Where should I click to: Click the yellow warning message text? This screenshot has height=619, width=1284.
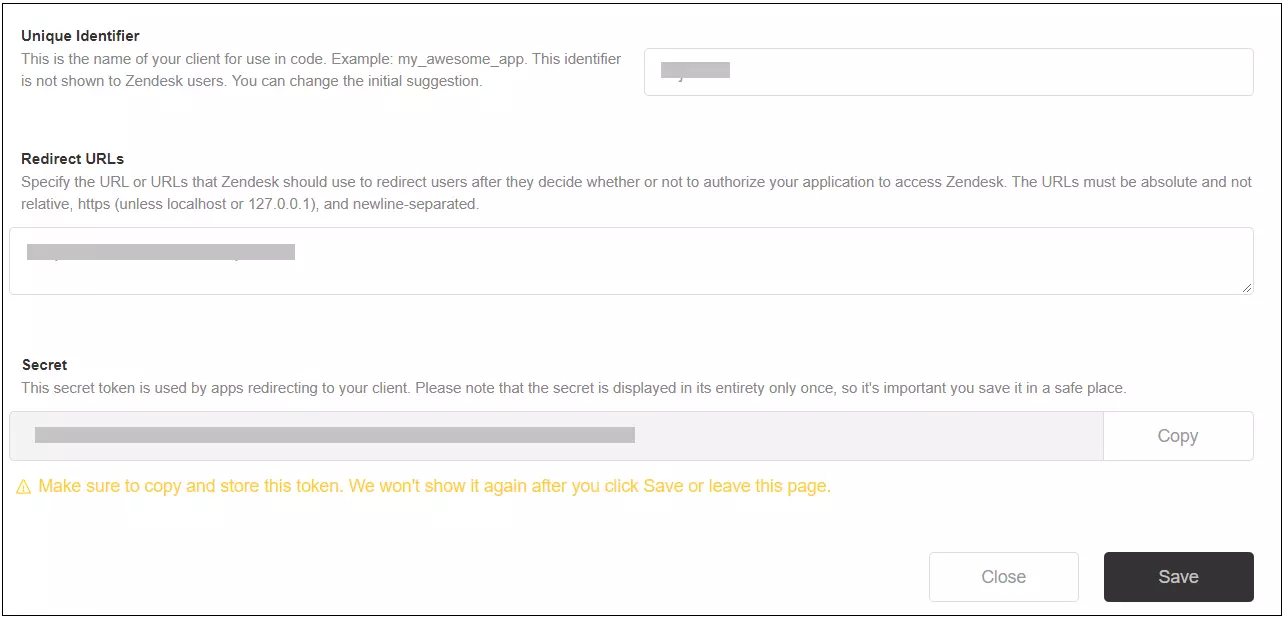point(435,485)
